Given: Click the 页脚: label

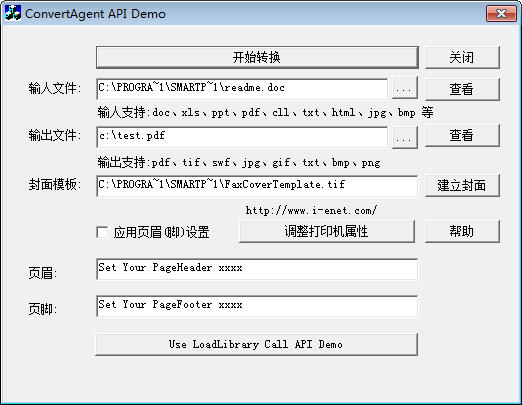Looking at the screenshot, I should (42, 309).
